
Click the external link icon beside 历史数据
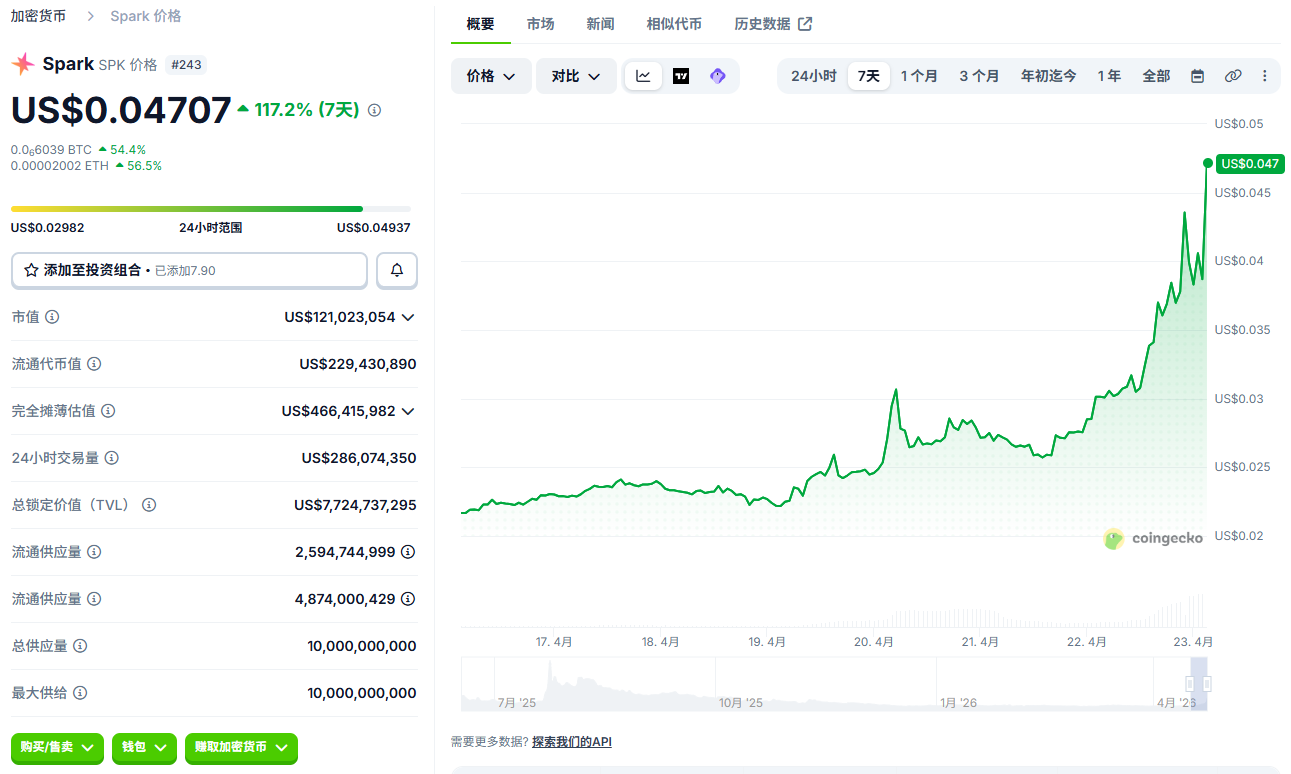tap(805, 24)
